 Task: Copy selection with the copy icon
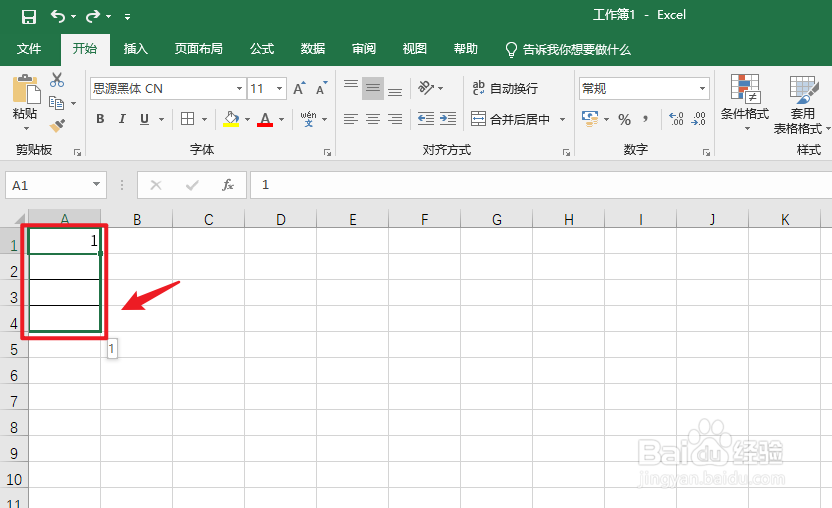56,102
